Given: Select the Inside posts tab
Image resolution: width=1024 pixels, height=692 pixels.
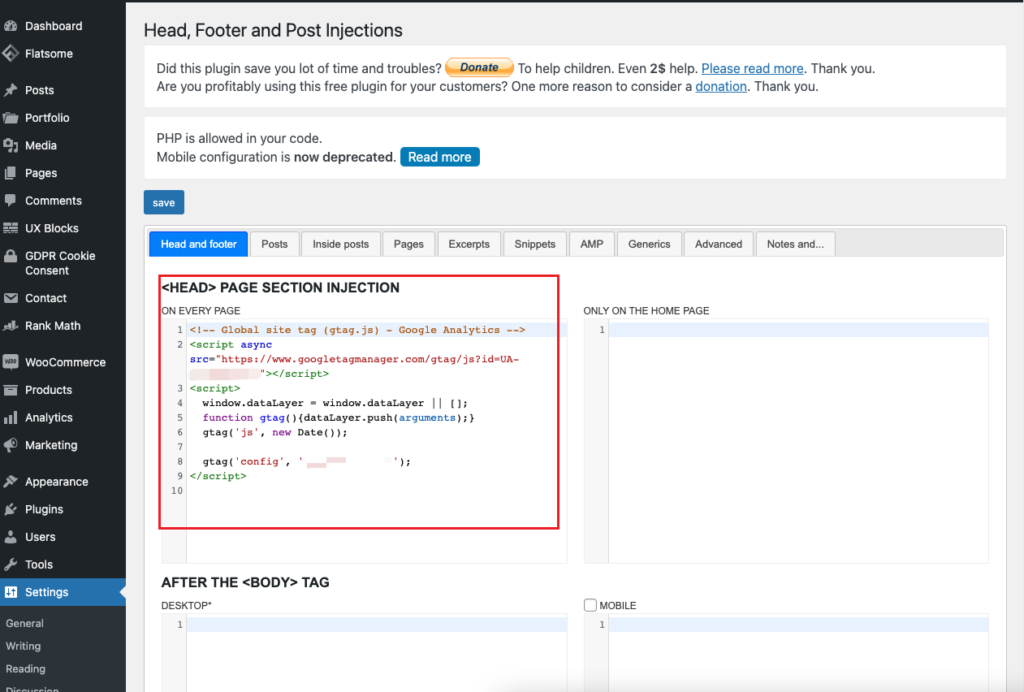Looking at the screenshot, I should point(341,244).
